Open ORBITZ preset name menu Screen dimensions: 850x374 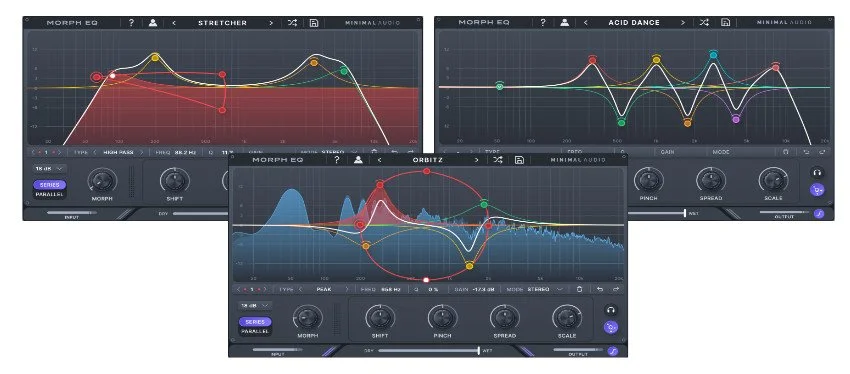pos(428,160)
